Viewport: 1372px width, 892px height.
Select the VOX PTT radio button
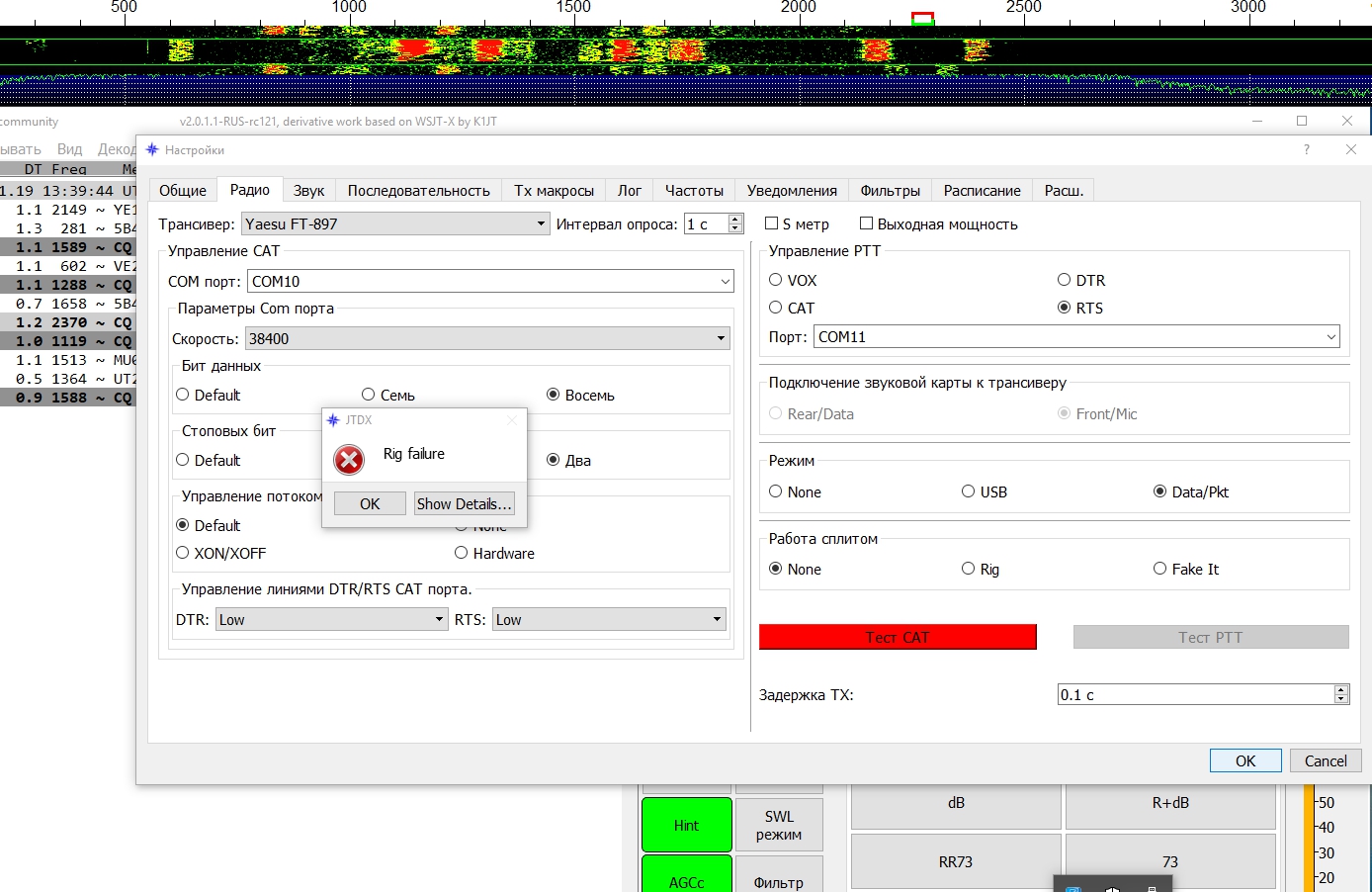click(776, 281)
